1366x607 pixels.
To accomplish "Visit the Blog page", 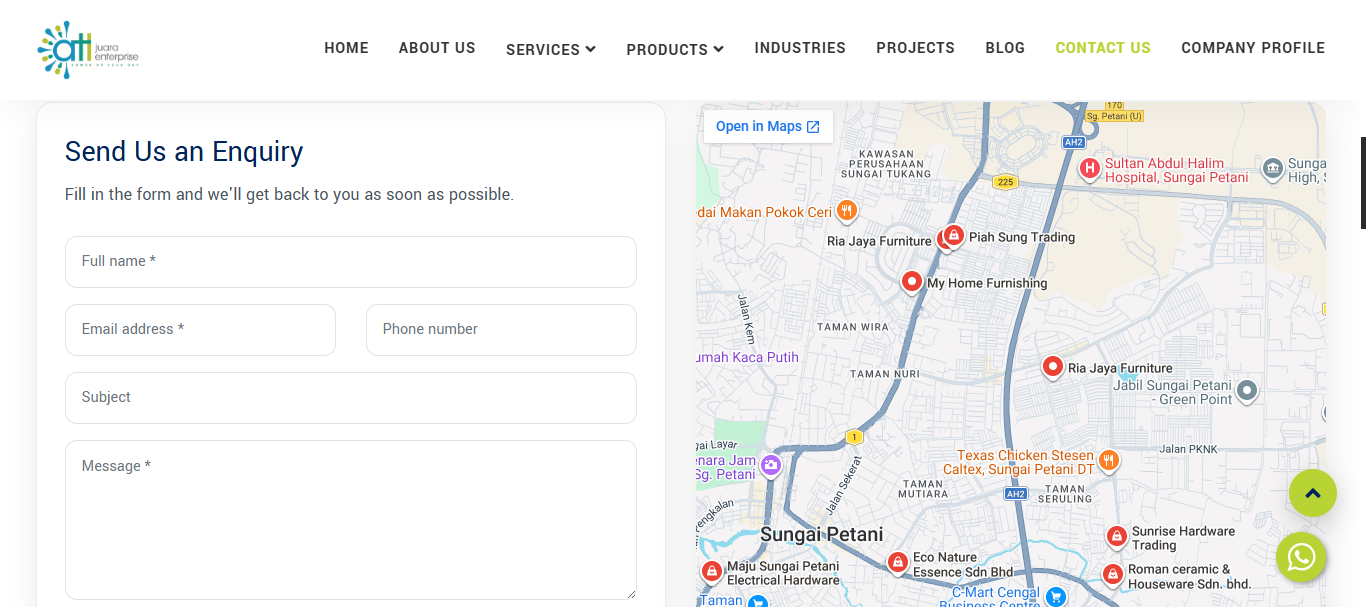I will [1005, 48].
